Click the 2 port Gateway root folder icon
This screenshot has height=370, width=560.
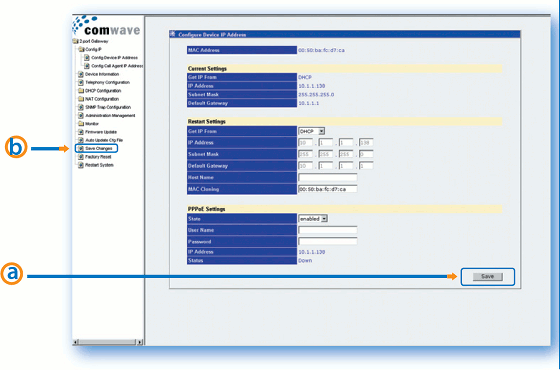pos(75,41)
